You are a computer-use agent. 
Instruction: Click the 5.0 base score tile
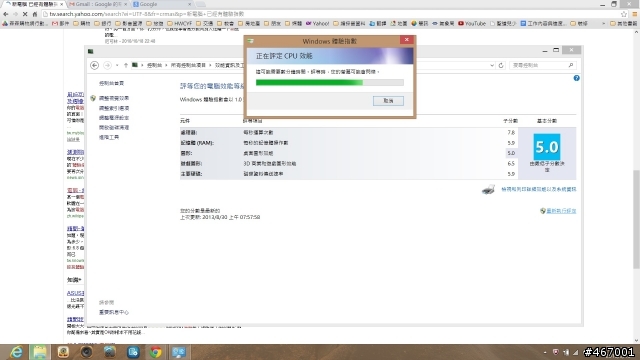(x=547, y=147)
